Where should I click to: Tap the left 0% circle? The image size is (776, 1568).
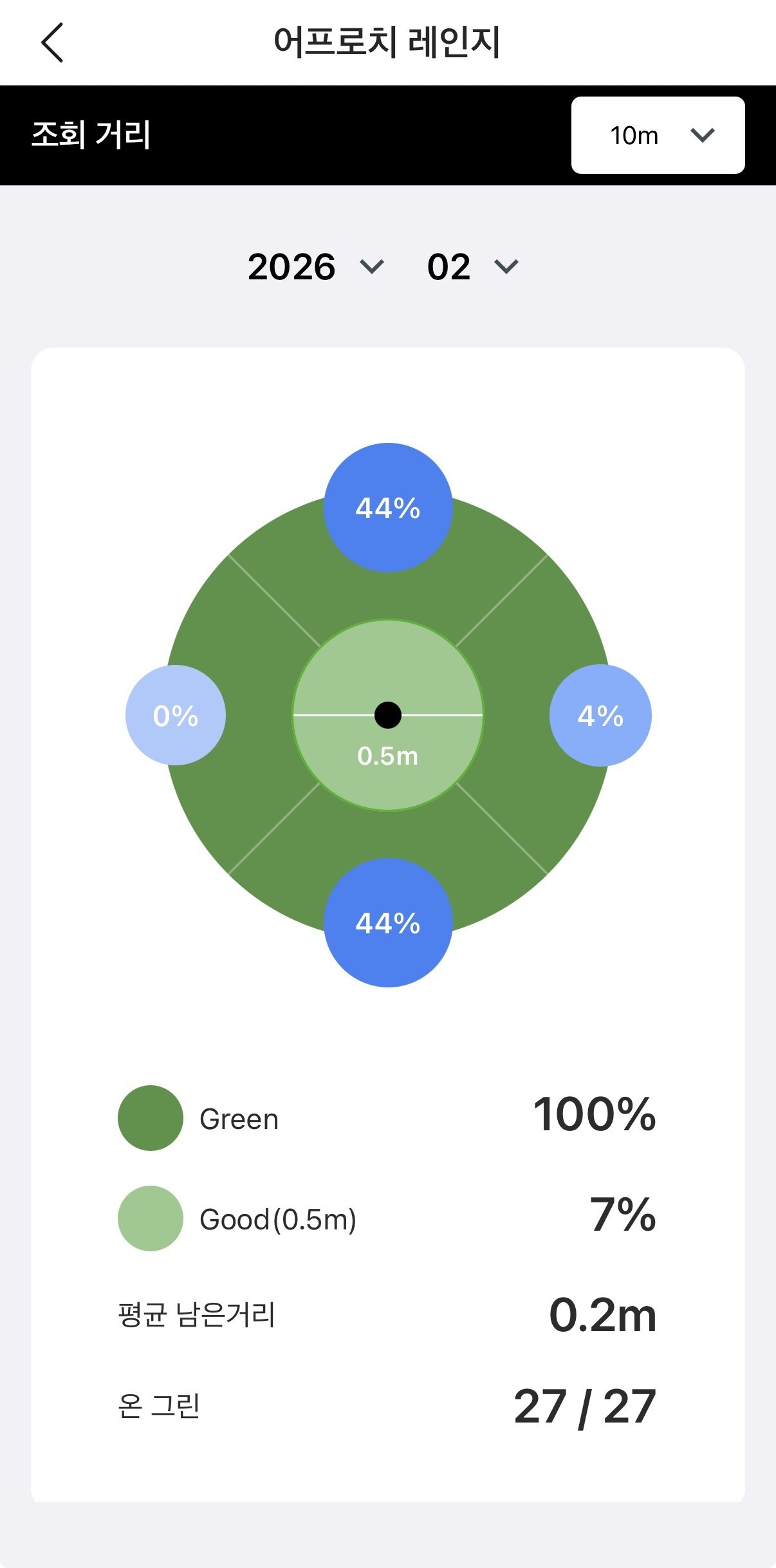[x=176, y=715]
